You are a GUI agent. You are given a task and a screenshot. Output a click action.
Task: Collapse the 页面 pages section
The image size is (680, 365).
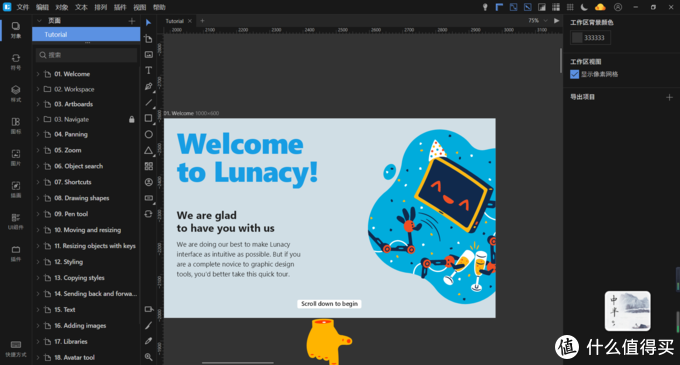39,21
